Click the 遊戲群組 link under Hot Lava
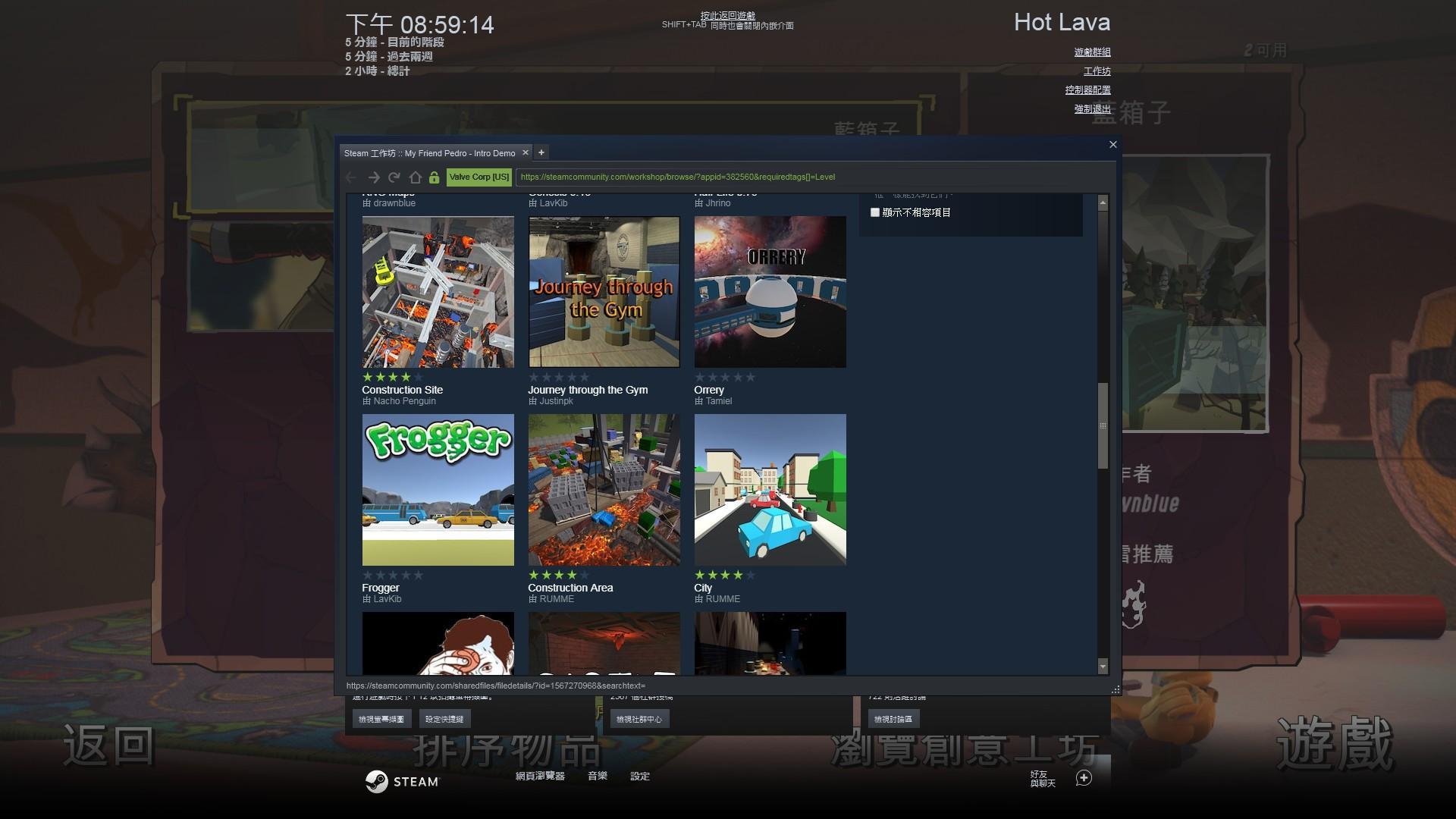Viewport: 1456px width, 819px height. click(x=1092, y=52)
